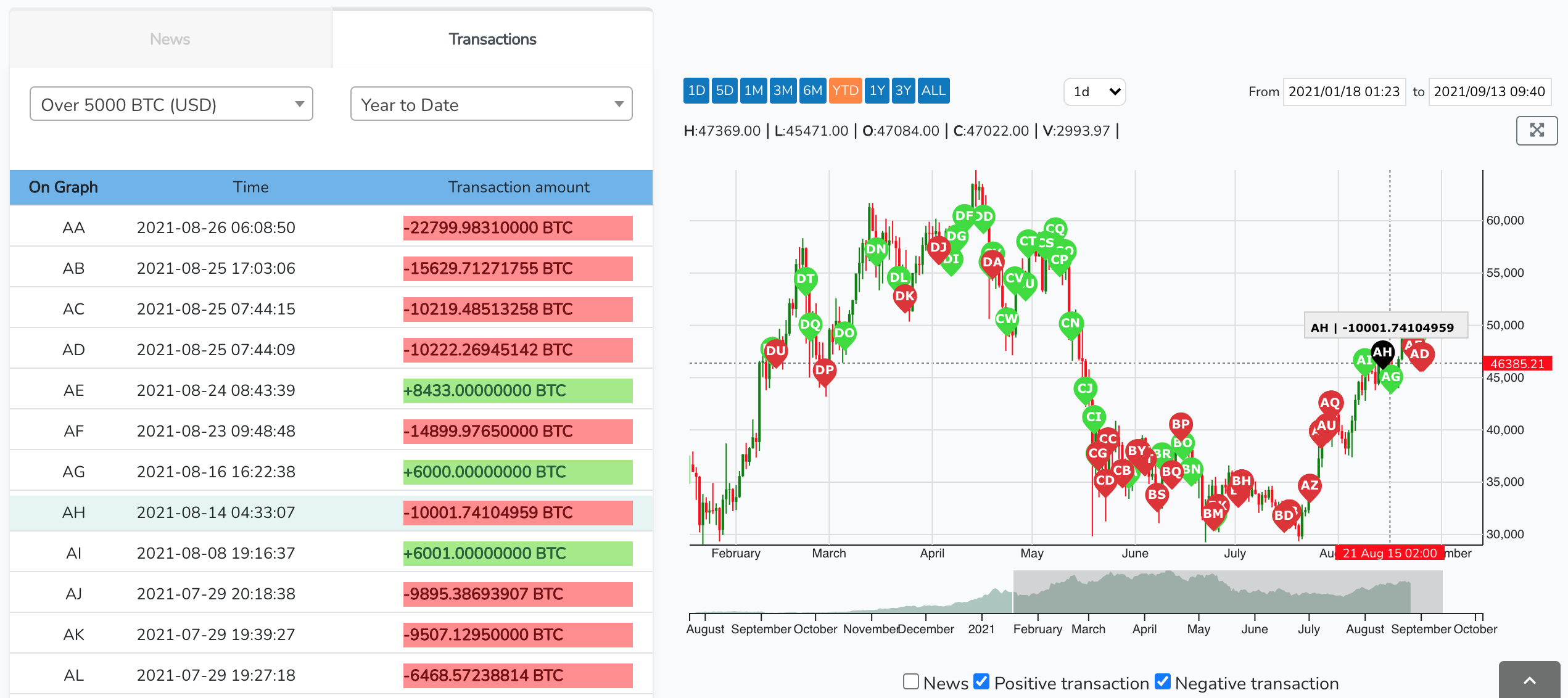The width and height of the screenshot is (1568, 698).
Task: Click the gray range selector on overview chart
Action: pos(1228,592)
